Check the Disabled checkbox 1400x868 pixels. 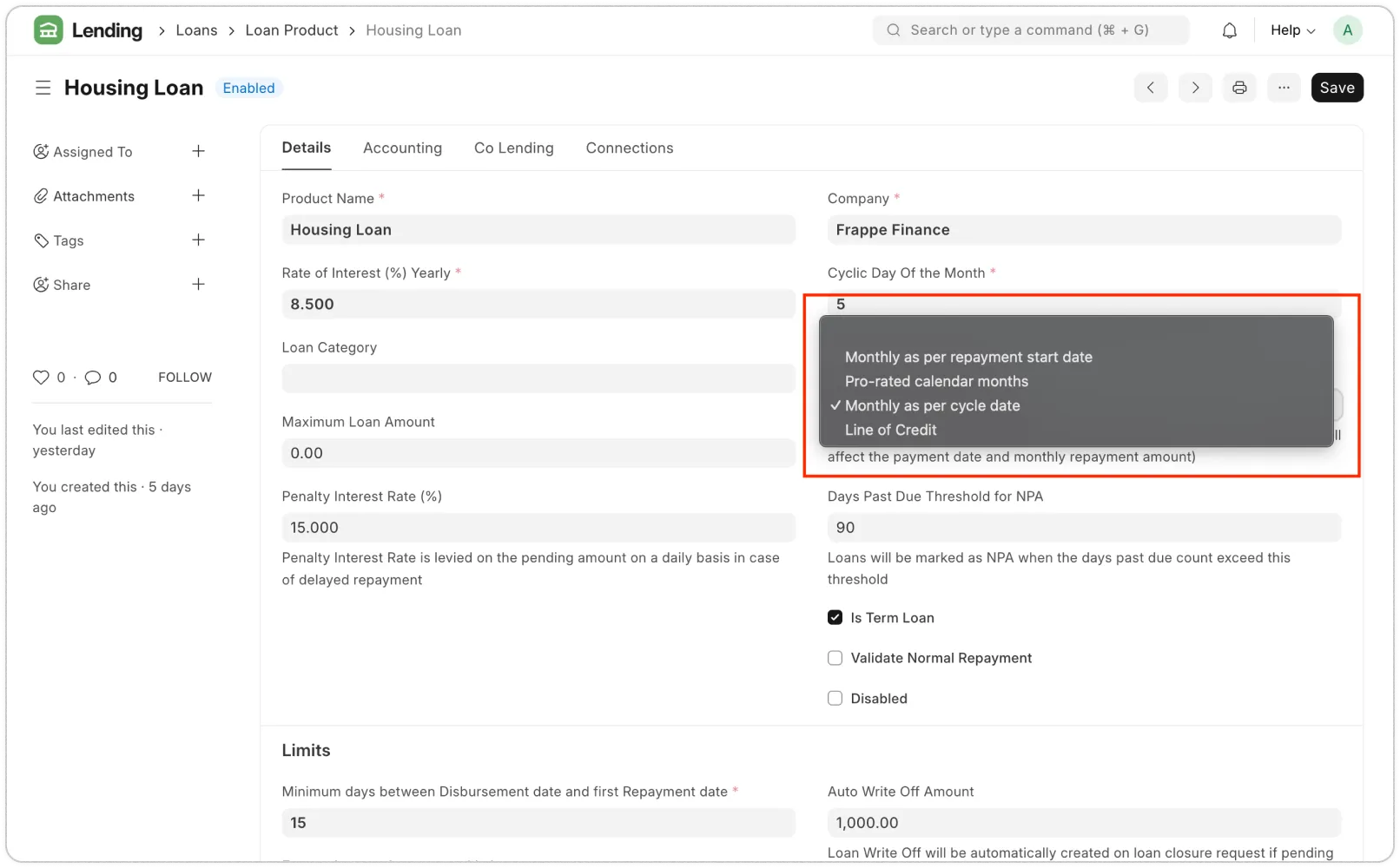(x=835, y=698)
